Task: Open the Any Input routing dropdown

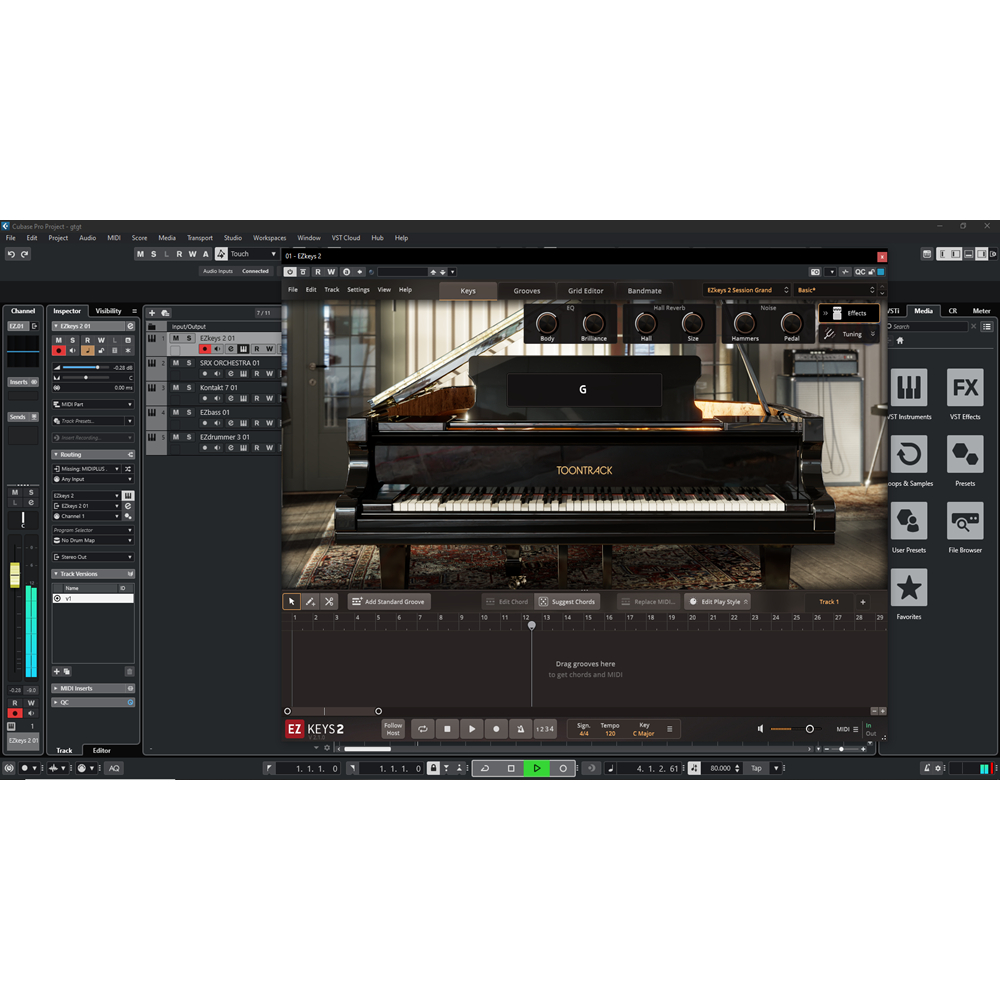Action: (x=93, y=479)
